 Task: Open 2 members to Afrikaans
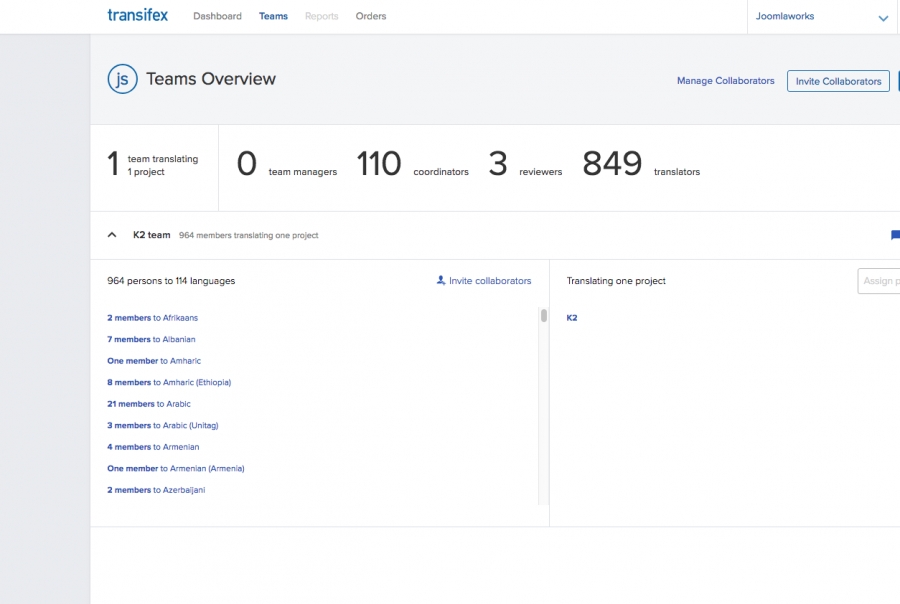tap(152, 318)
